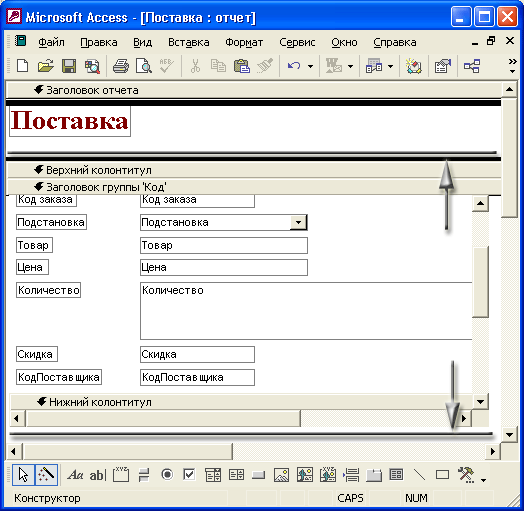Click the Open folder icon
The height and width of the screenshot is (511, 524).
45,66
